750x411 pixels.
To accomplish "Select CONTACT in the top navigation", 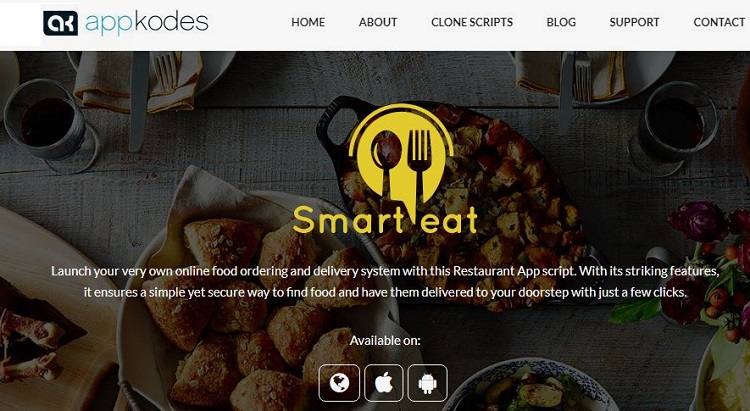I will tap(719, 22).
